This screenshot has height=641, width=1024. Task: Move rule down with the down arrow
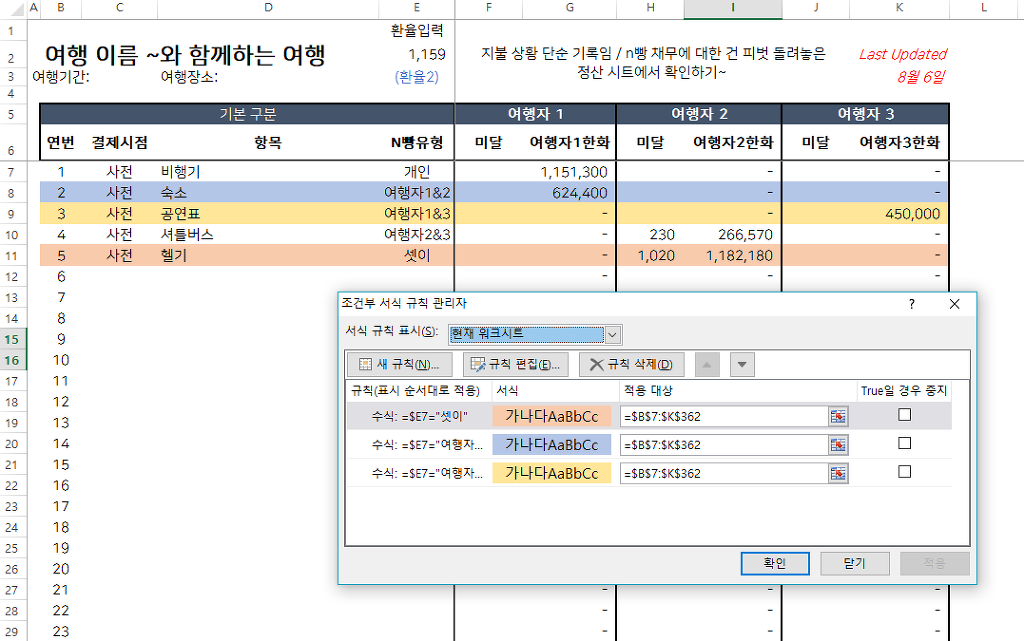tap(741, 364)
